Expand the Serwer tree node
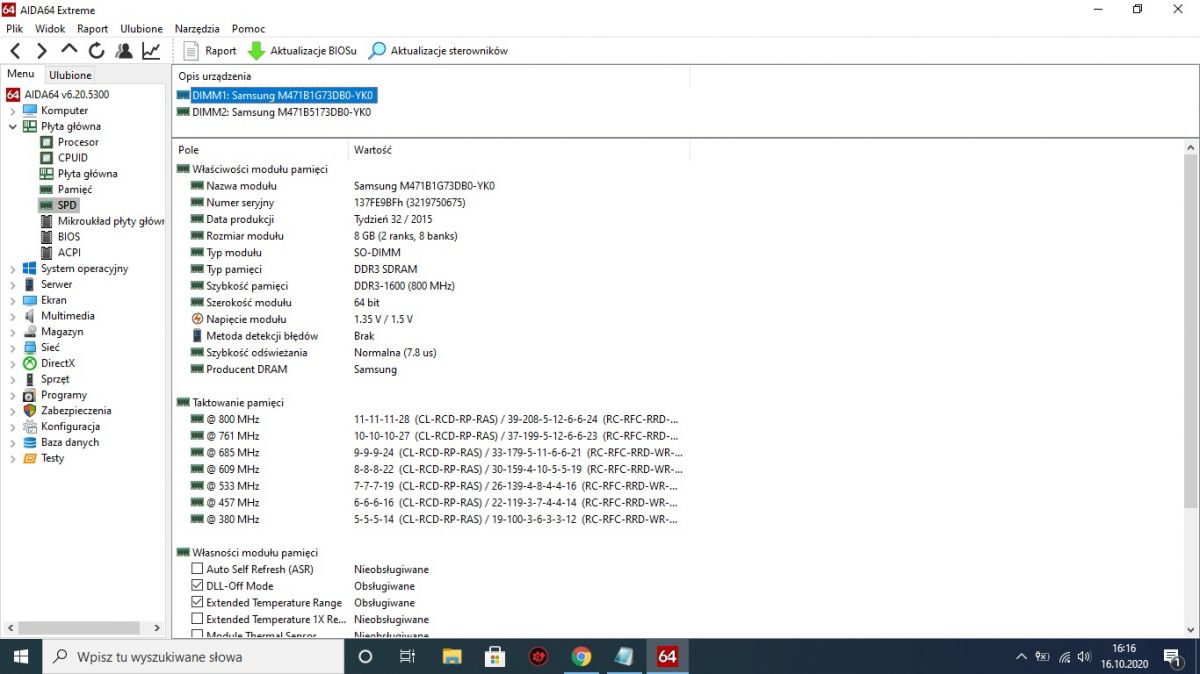 pos(13,284)
